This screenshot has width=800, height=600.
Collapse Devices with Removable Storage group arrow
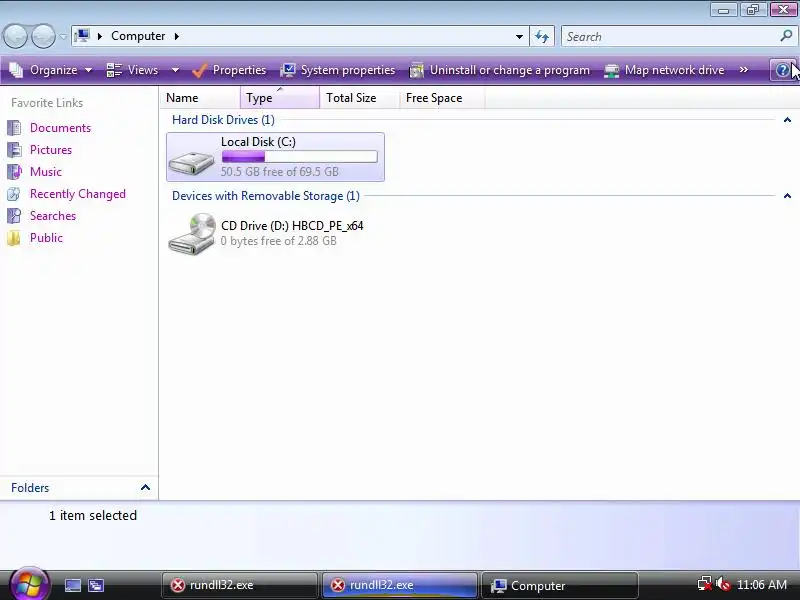click(787, 196)
